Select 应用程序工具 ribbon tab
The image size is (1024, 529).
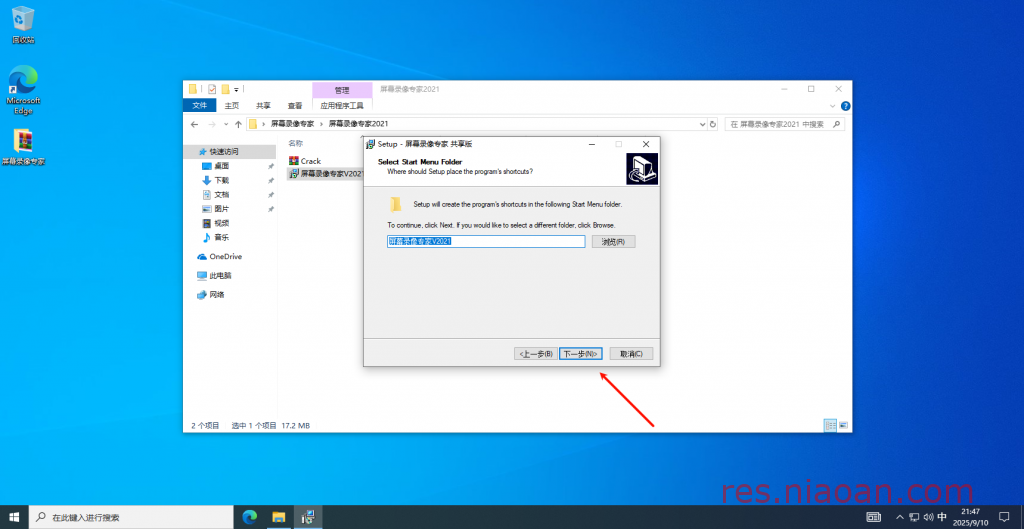pos(342,105)
